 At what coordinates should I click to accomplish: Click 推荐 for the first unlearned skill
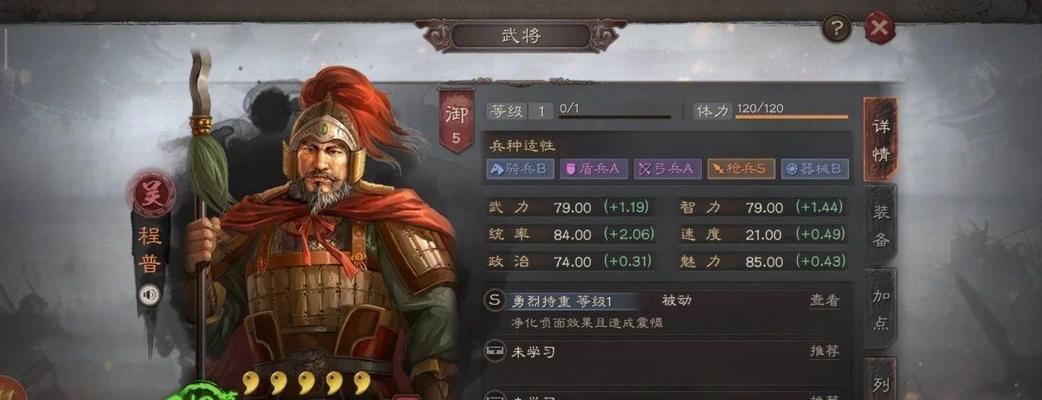pyautogui.click(x=824, y=352)
